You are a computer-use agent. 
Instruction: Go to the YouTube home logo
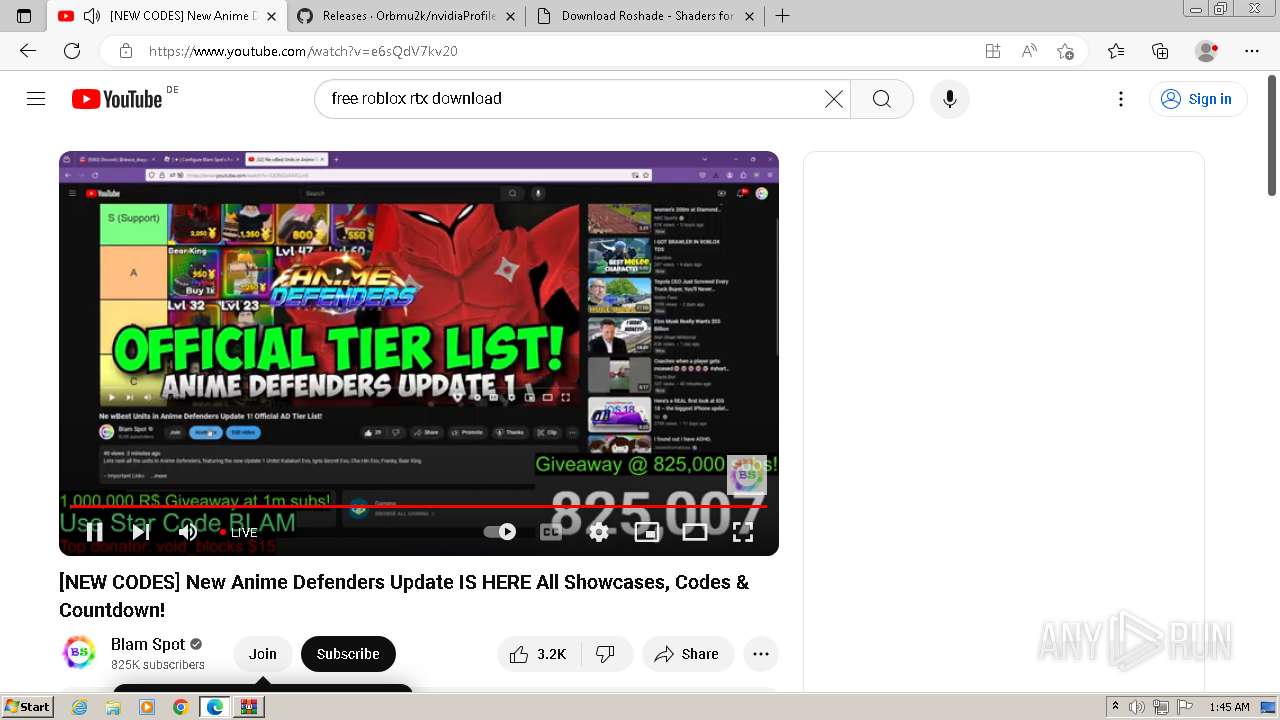point(116,98)
